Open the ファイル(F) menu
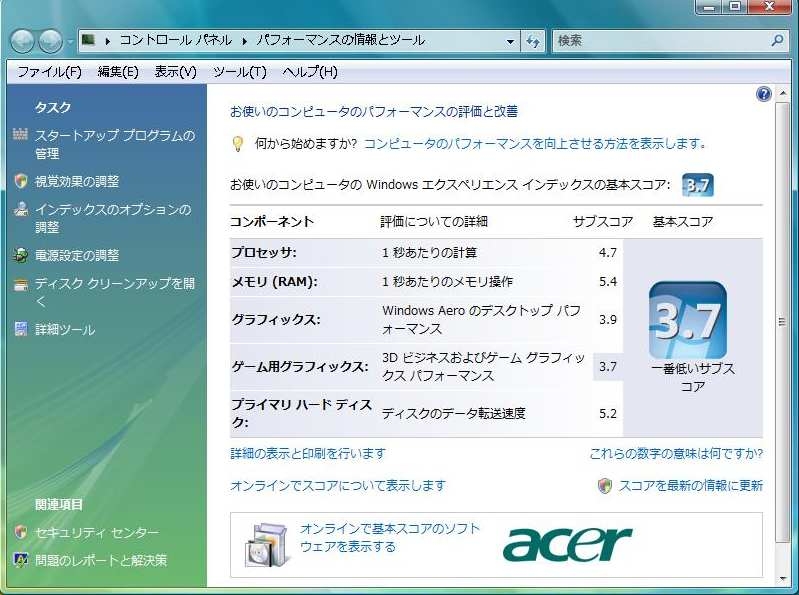799x595 pixels. 49,72
